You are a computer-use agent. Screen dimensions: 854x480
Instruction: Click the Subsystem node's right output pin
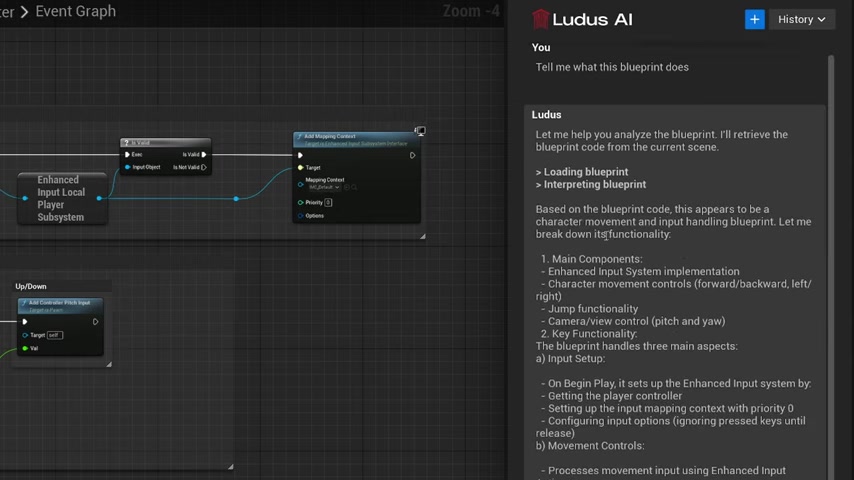(x=99, y=198)
